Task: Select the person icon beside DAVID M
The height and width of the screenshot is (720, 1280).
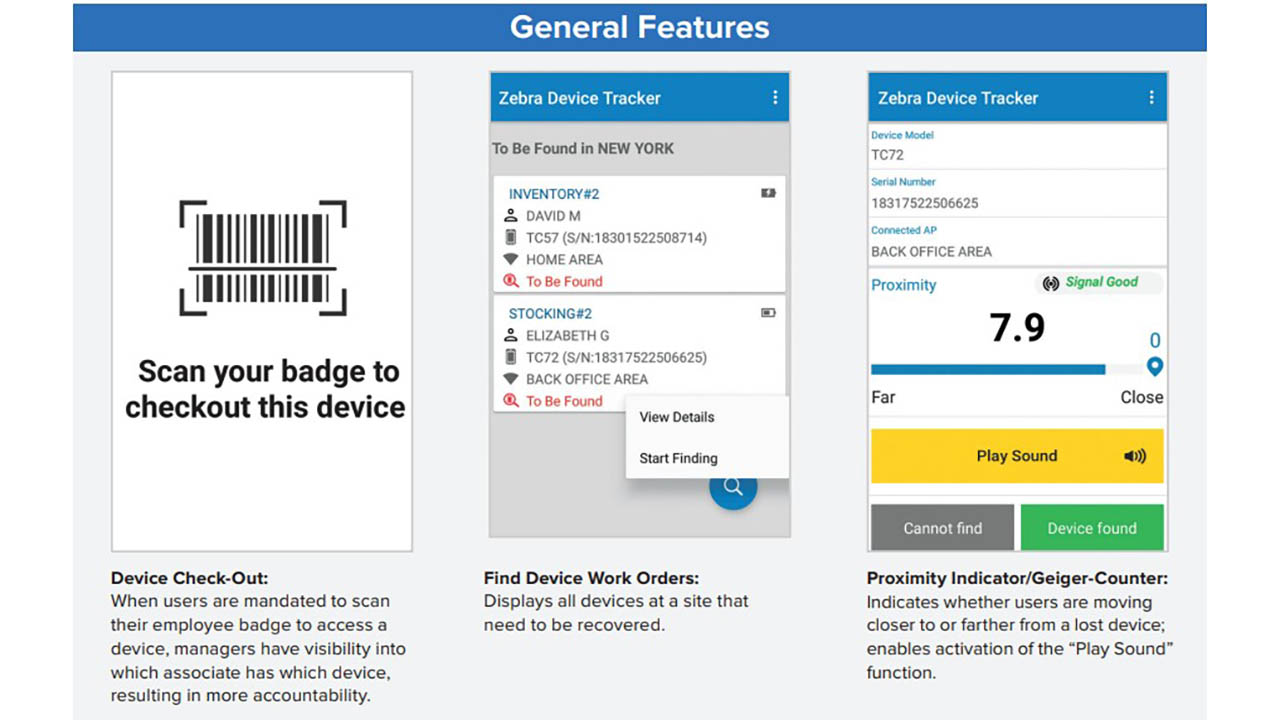Action: tap(511, 216)
